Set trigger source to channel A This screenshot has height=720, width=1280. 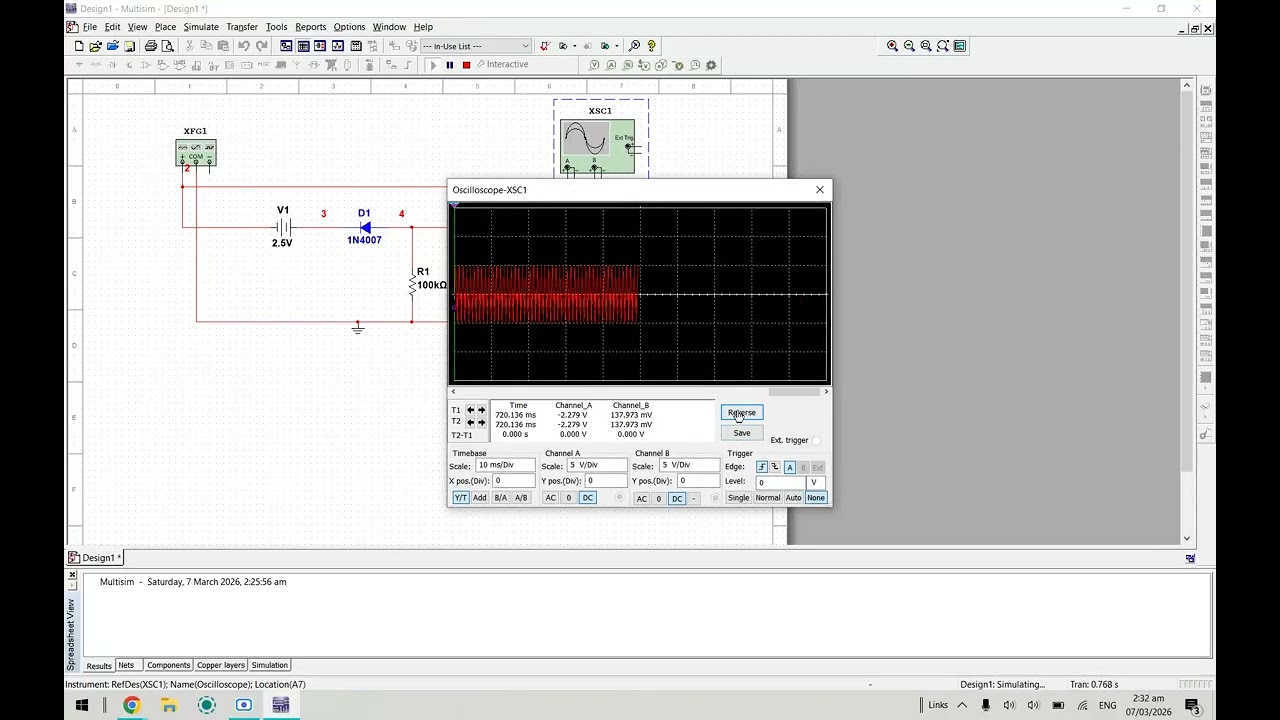click(x=790, y=467)
